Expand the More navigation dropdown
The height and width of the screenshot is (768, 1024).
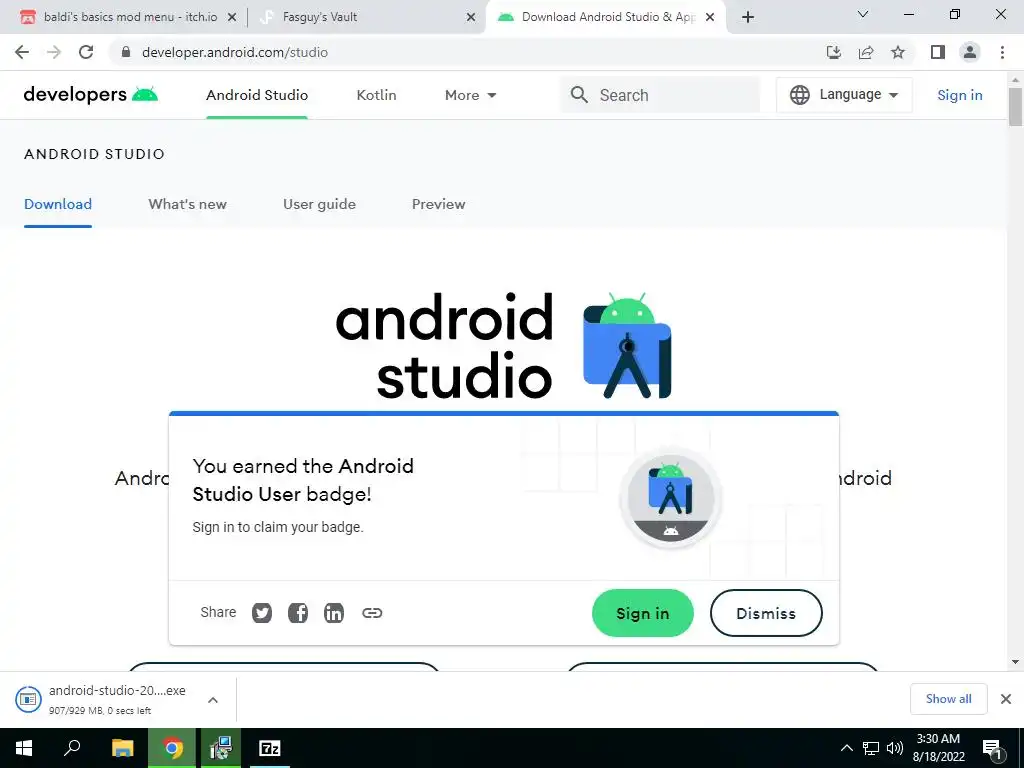(470, 95)
